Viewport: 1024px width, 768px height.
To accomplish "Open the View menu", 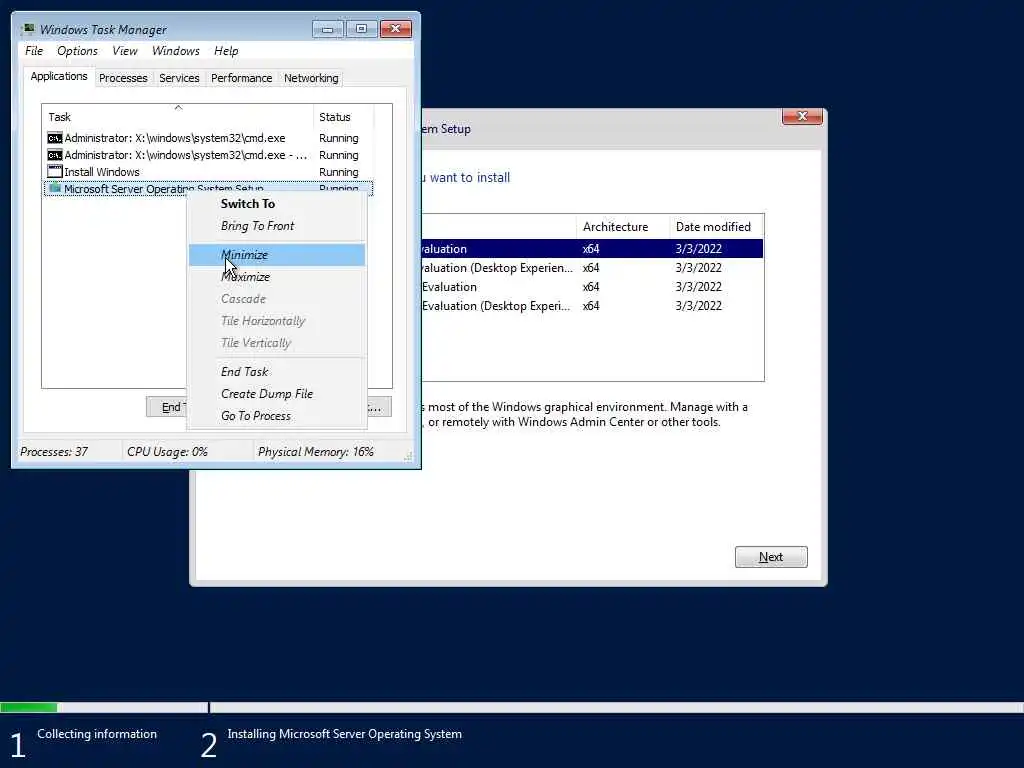I will coord(125,51).
